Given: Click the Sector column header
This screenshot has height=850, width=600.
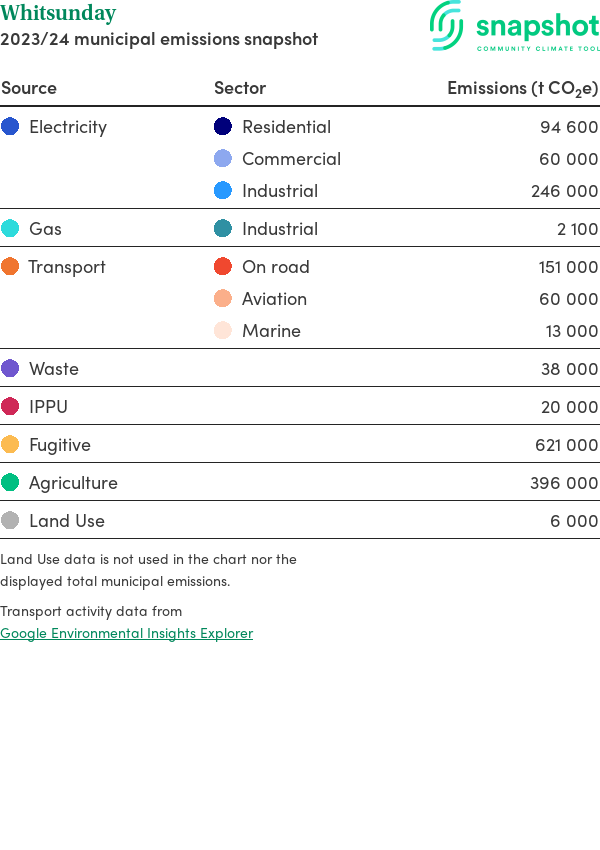Looking at the screenshot, I should coord(240,88).
